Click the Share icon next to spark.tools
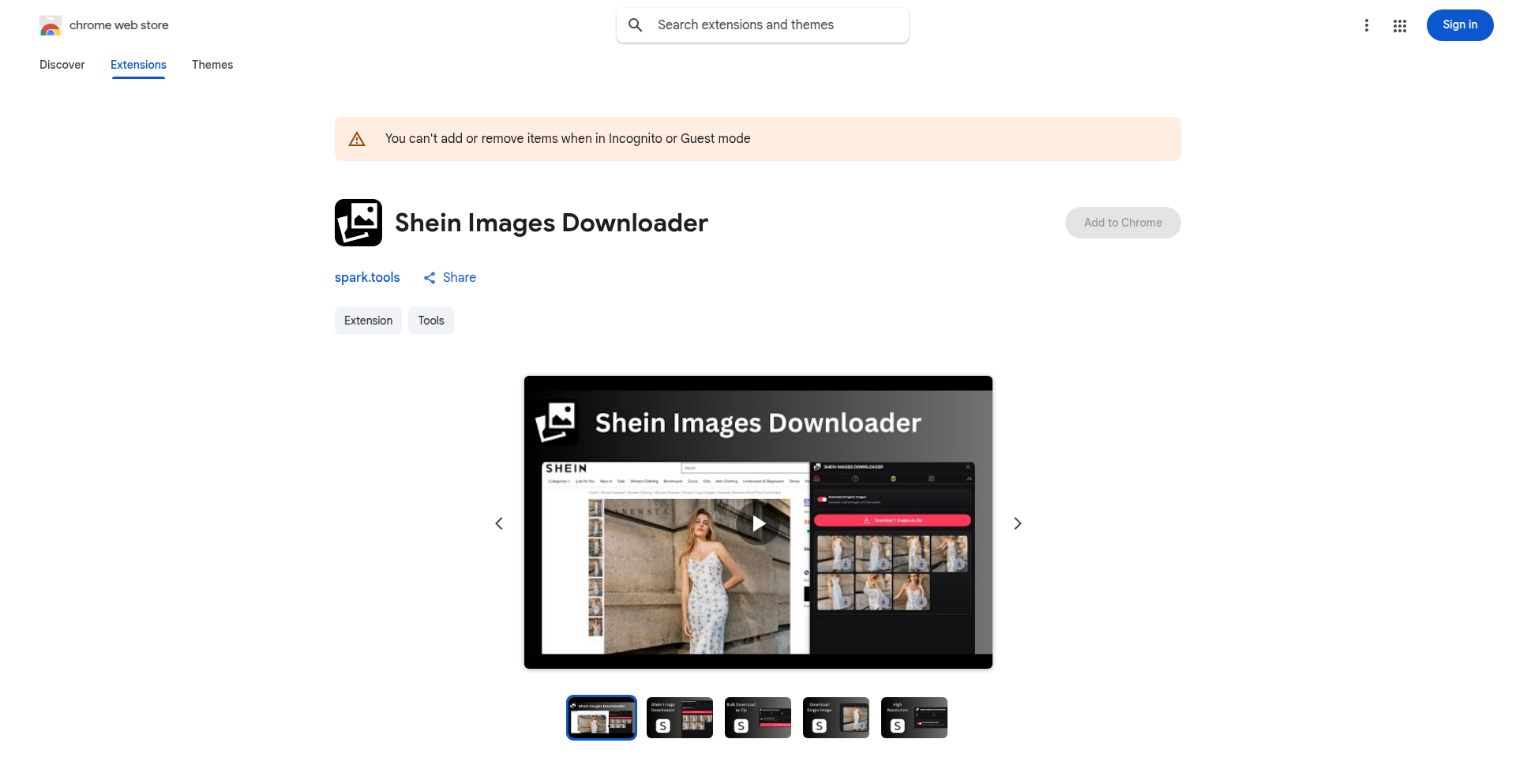Viewport: 1516px width, 784px height. coord(429,277)
